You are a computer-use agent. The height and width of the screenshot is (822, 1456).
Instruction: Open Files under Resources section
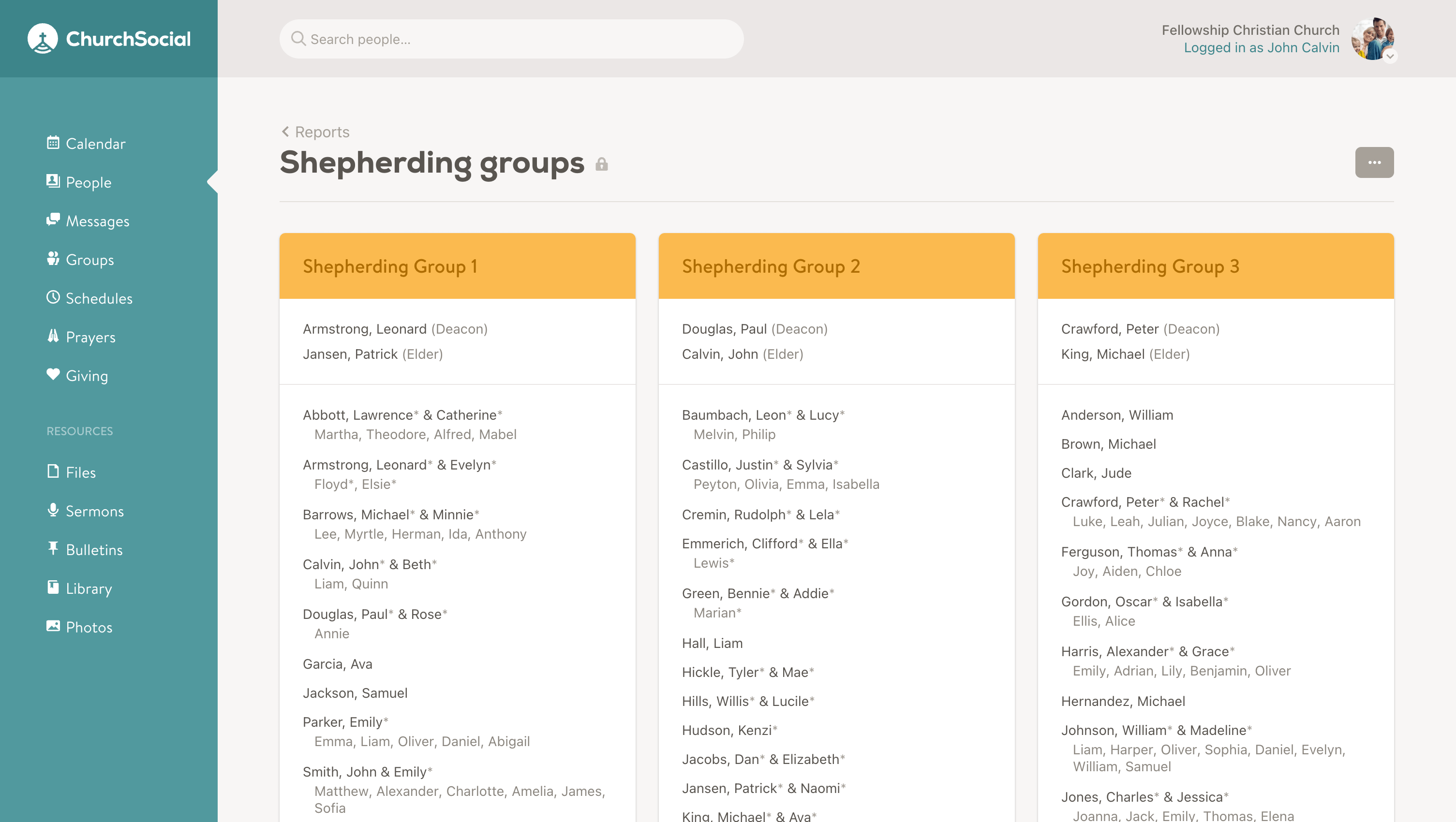(x=80, y=472)
